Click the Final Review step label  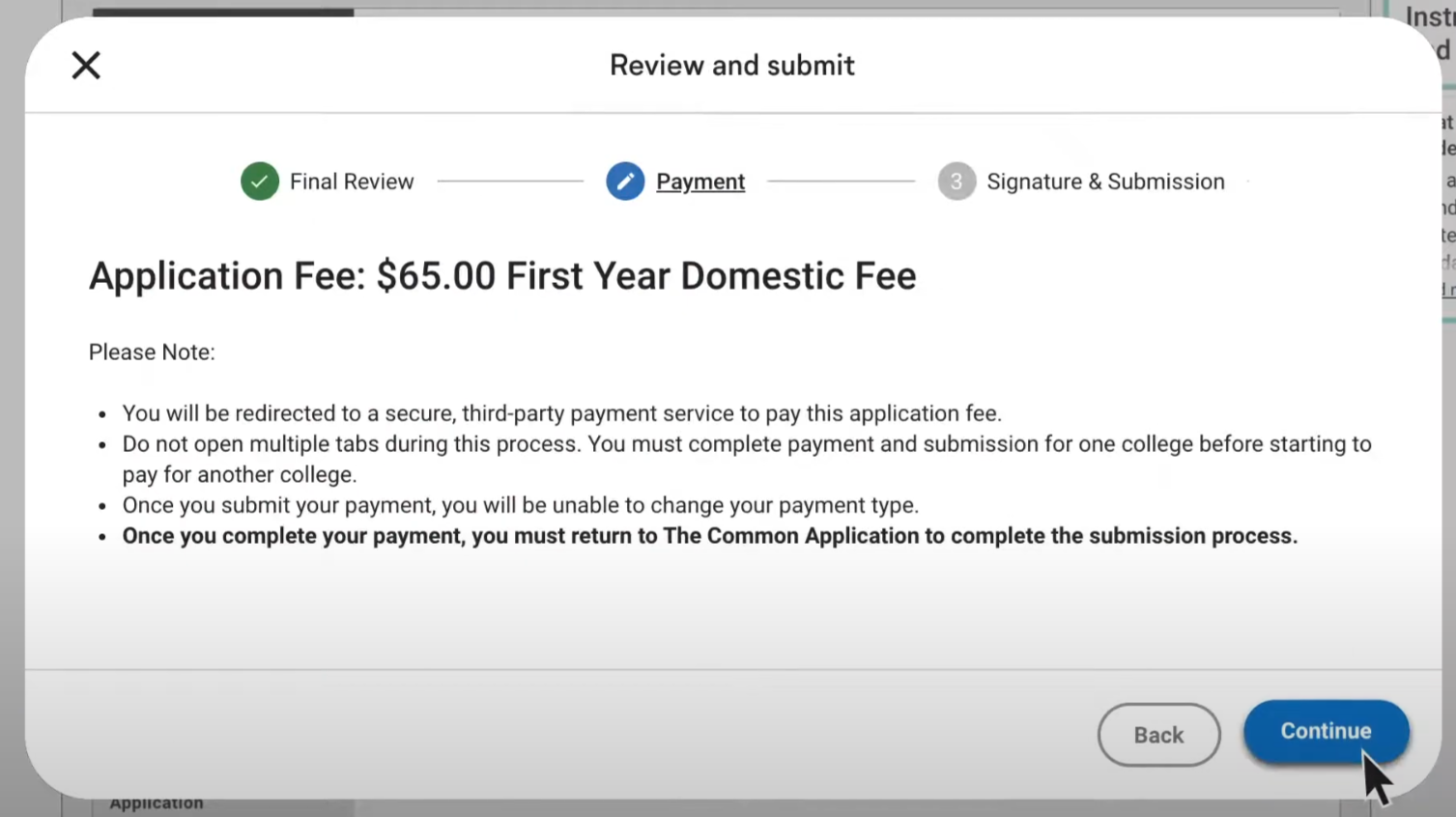[x=352, y=182]
